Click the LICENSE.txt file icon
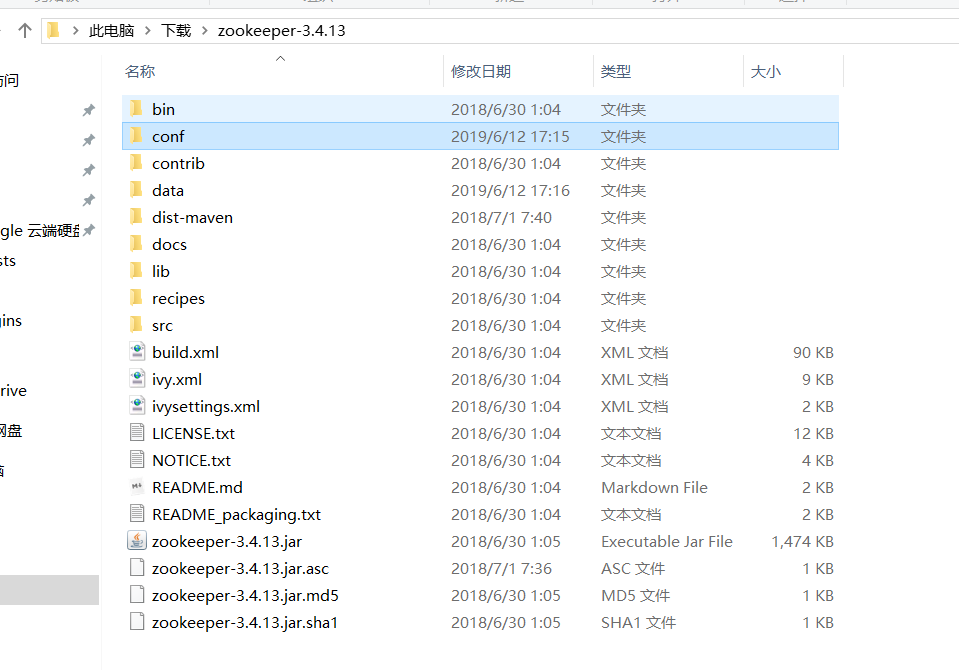The width and height of the screenshot is (959, 670). [137, 433]
